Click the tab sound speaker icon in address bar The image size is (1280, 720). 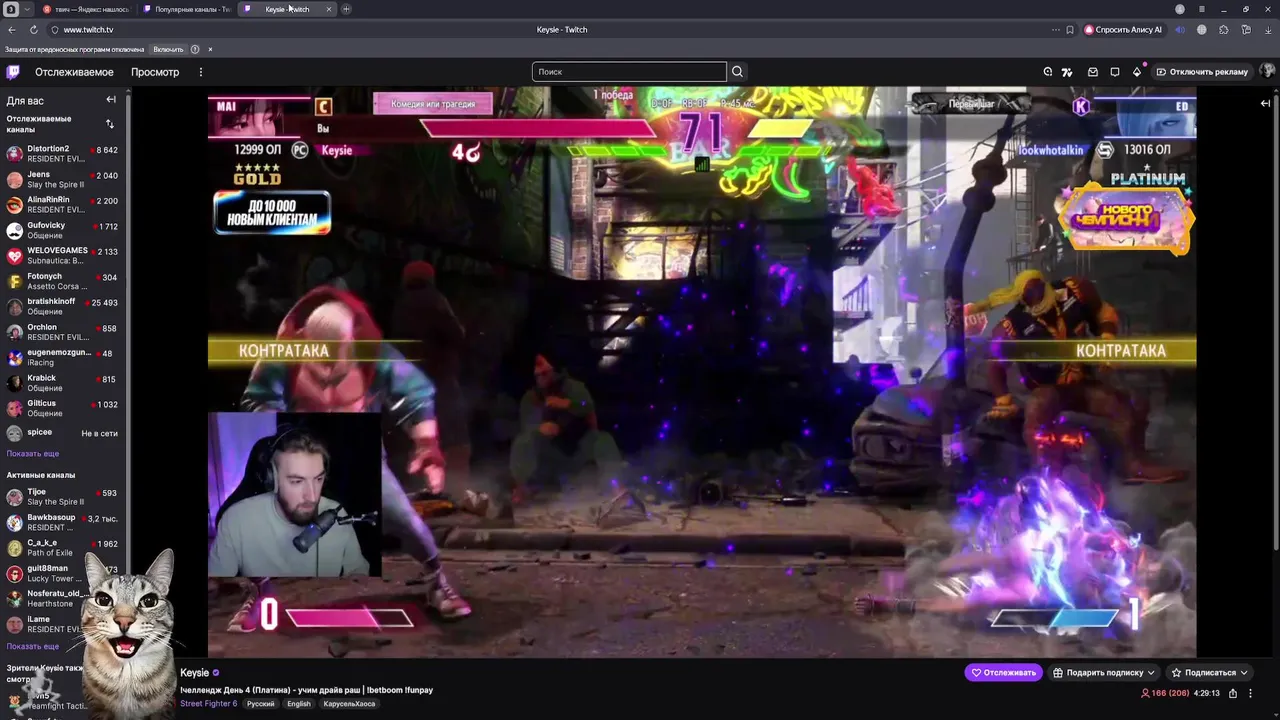[x=1180, y=30]
